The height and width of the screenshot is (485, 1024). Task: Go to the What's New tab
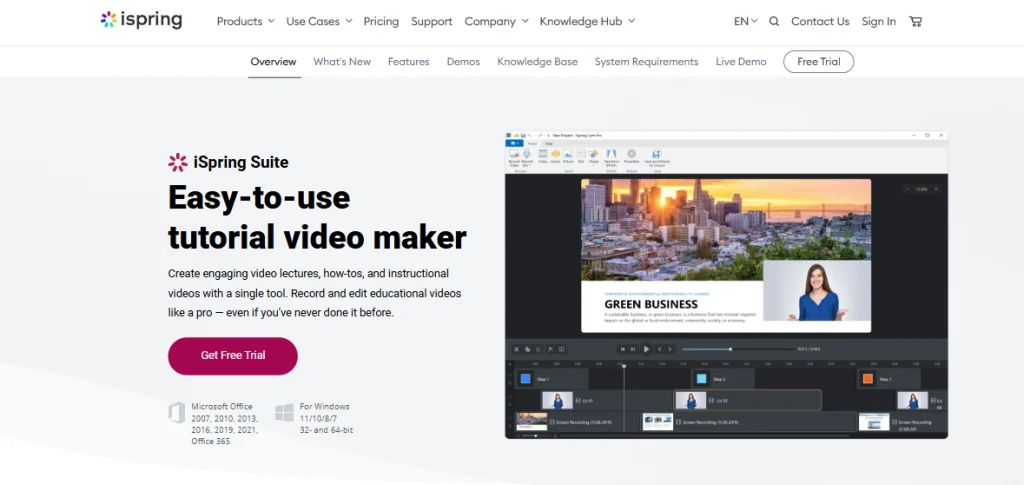point(342,62)
